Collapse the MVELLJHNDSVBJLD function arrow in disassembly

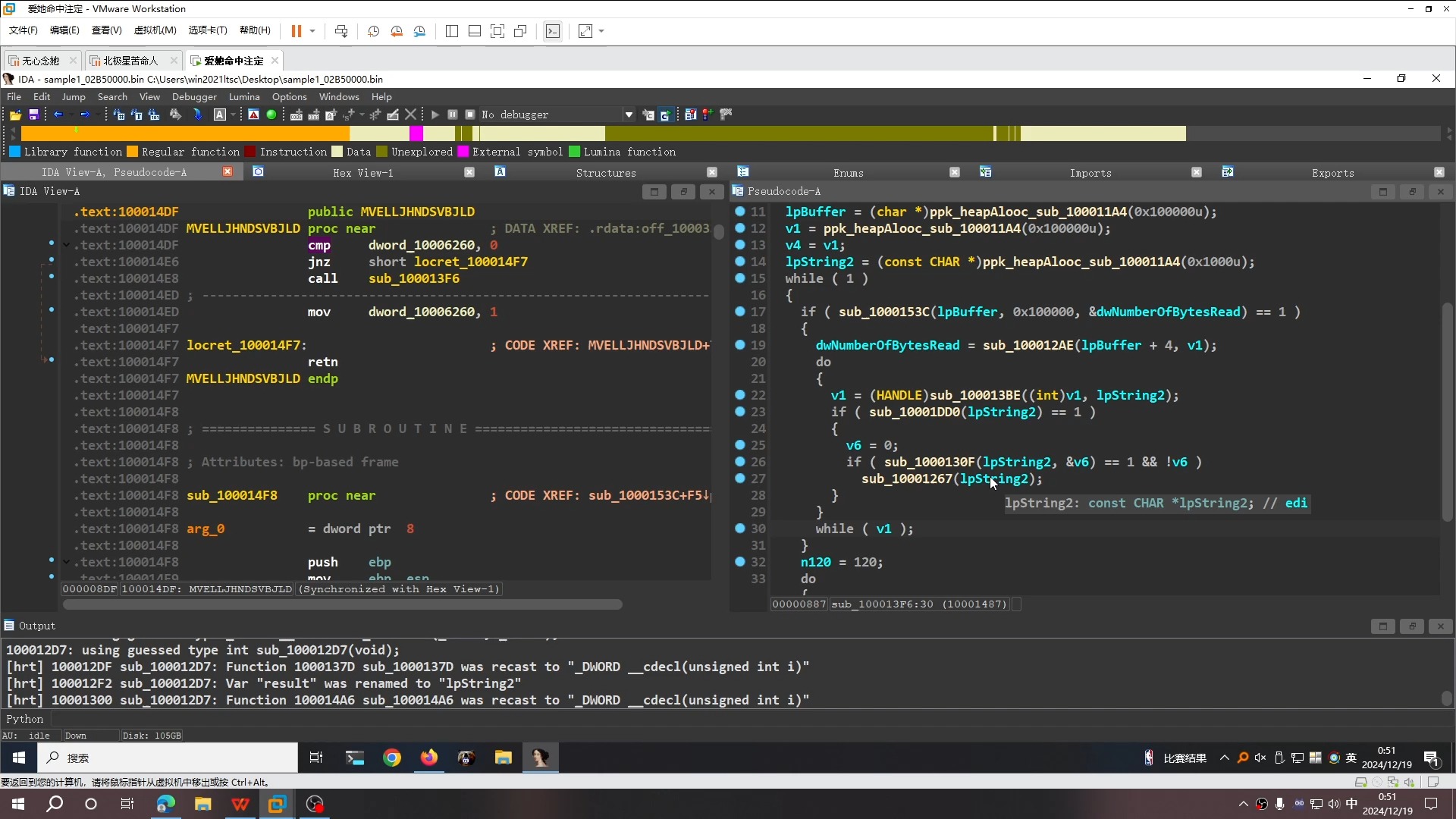point(66,245)
